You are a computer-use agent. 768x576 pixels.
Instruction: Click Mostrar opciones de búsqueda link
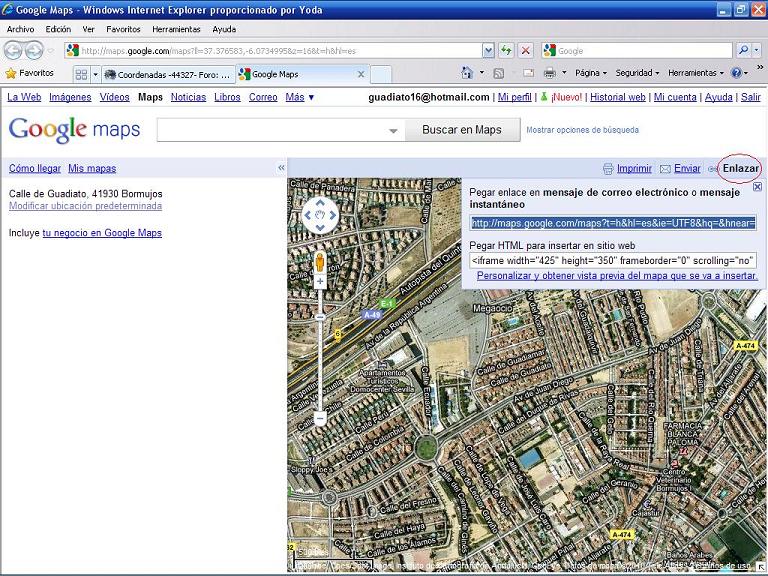click(x=582, y=130)
